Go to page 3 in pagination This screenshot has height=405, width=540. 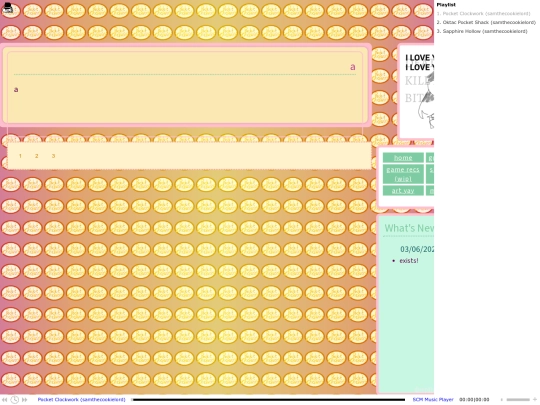pos(53,156)
